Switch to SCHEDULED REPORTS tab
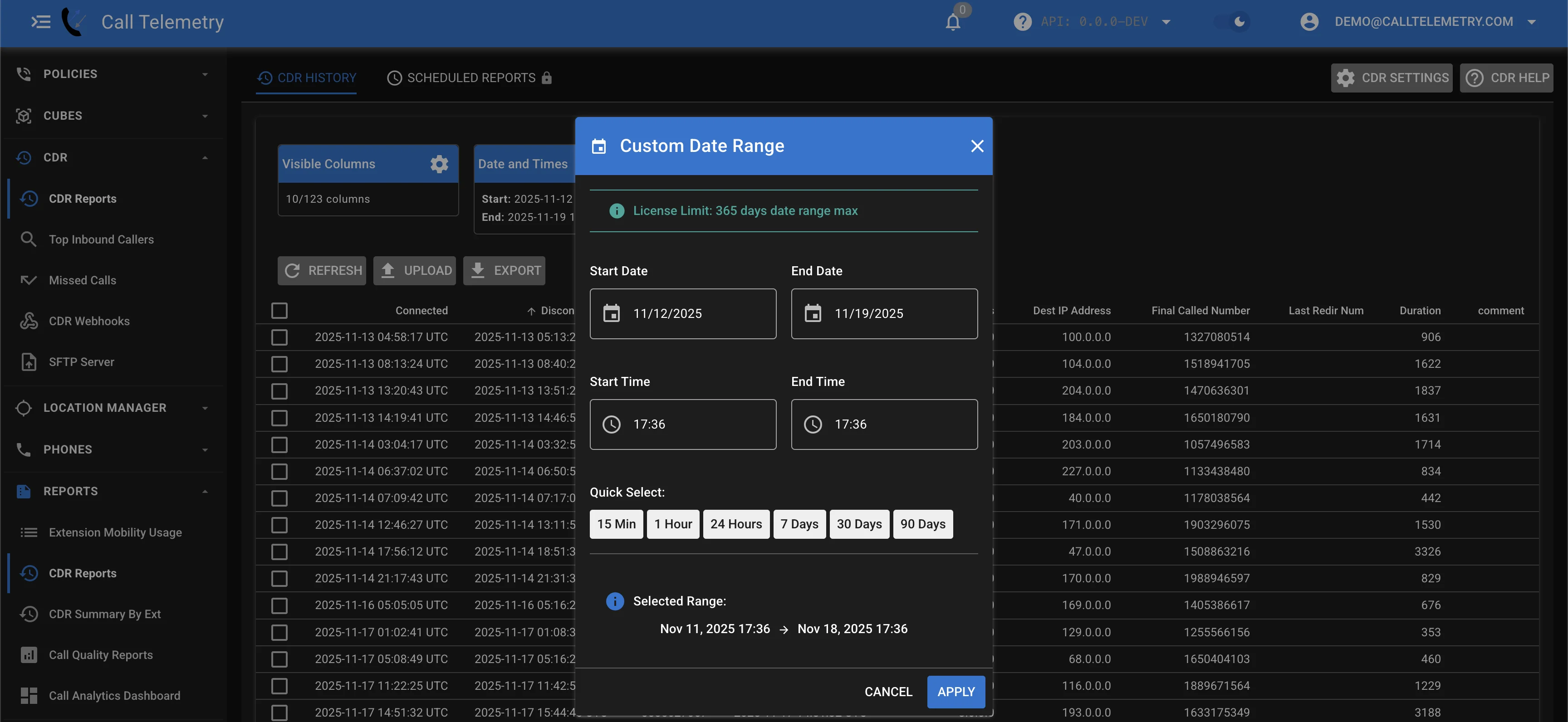The image size is (1568, 722). click(469, 78)
